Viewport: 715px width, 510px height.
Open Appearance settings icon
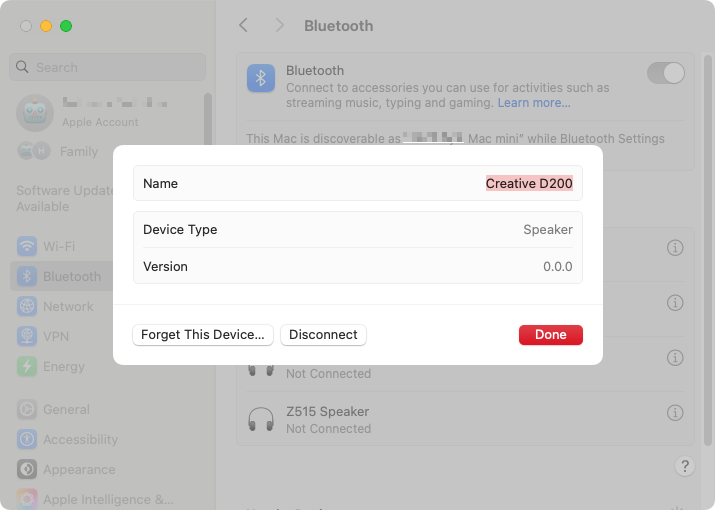(x=27, y=469)
